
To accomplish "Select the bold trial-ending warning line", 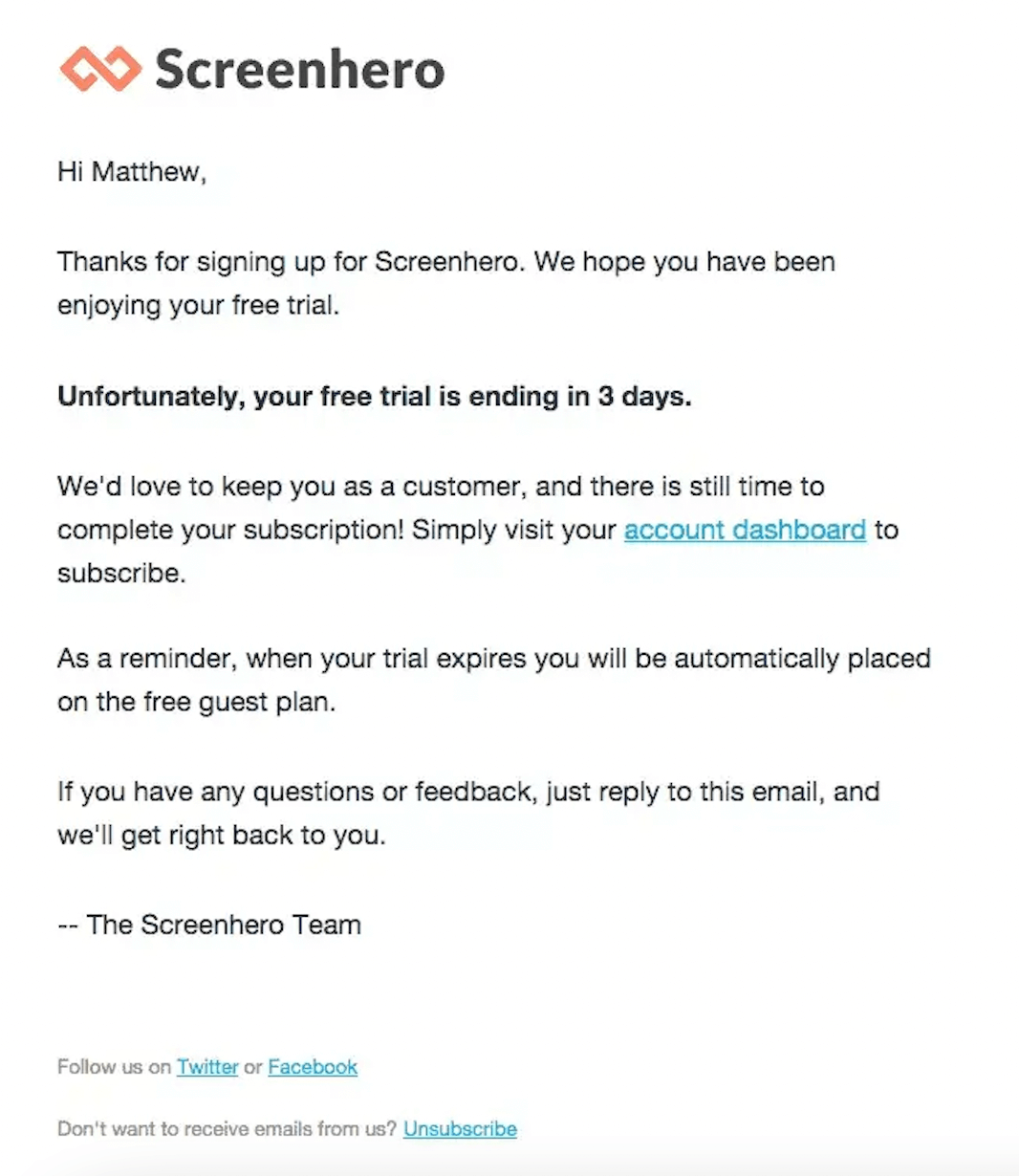I will pyautogui.click(x=374, y=397).
